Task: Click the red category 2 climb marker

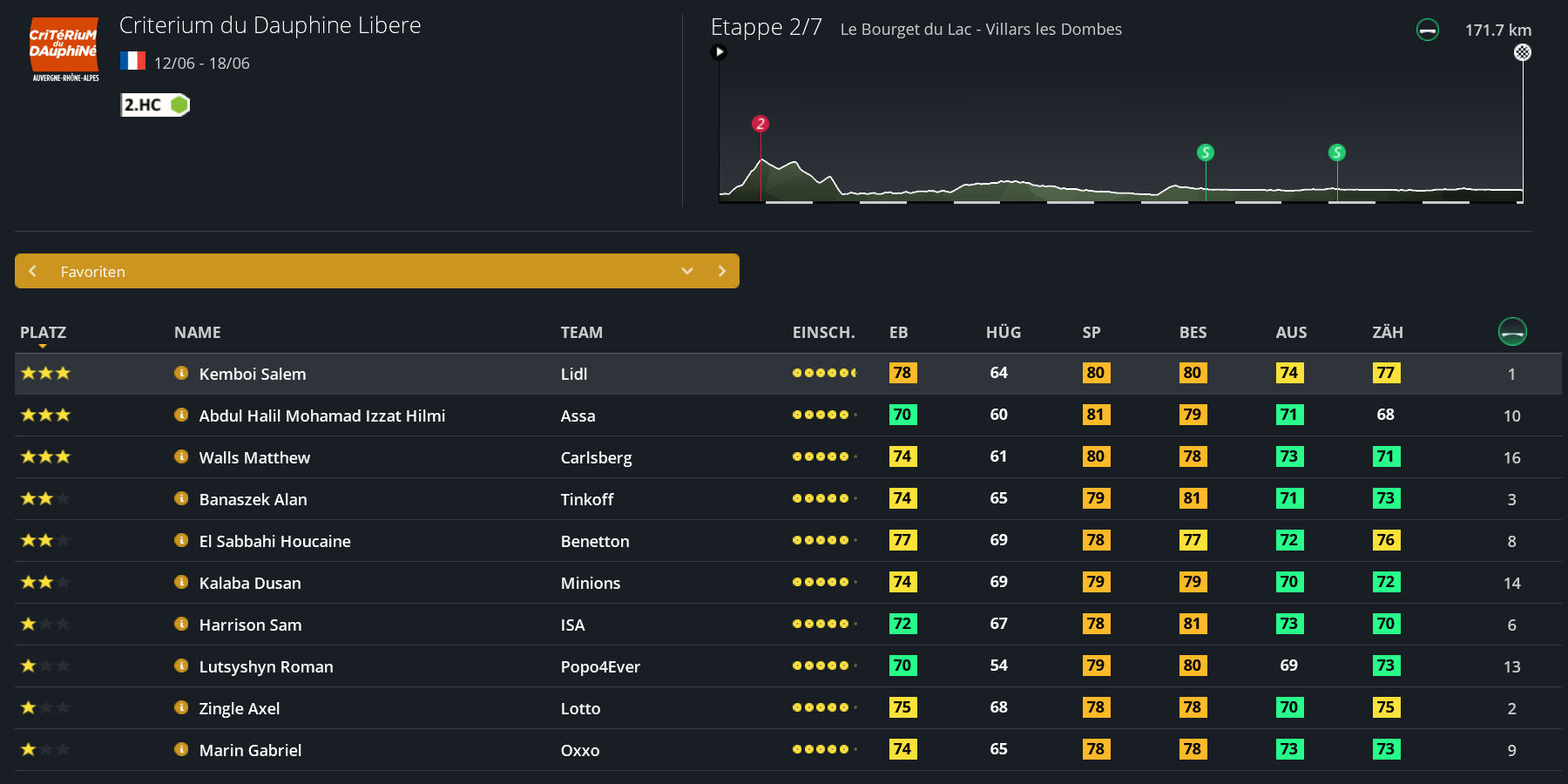Action: tap(760, 124)
